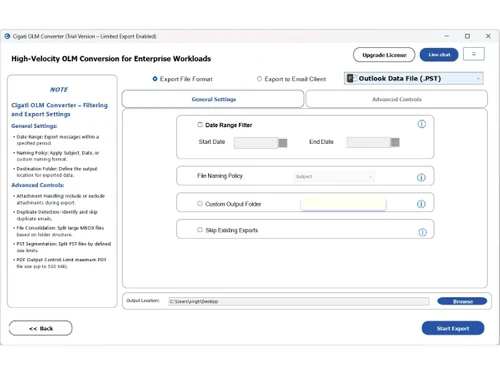500x375 pixels.
Task: Open the Start Date calendar picker
Action: 283,143
